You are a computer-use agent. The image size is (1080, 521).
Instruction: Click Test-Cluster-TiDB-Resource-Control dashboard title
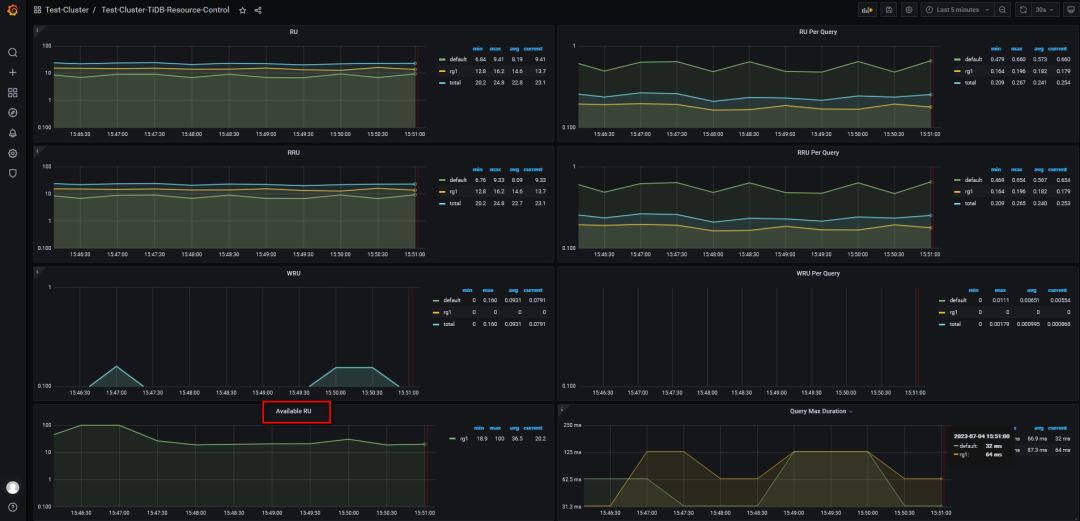[x=165, y=10]
